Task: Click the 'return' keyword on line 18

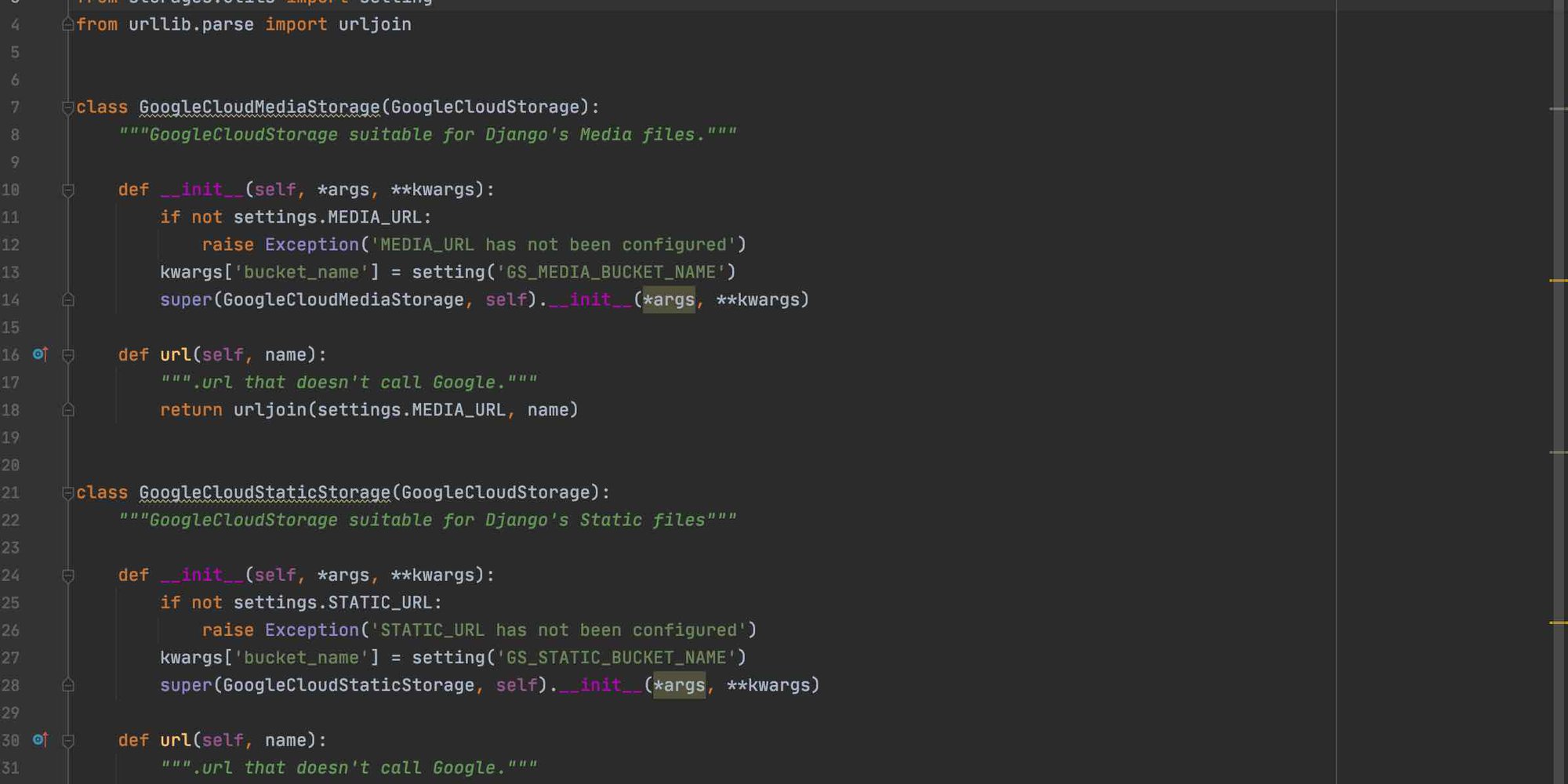Action: point(191,410)
